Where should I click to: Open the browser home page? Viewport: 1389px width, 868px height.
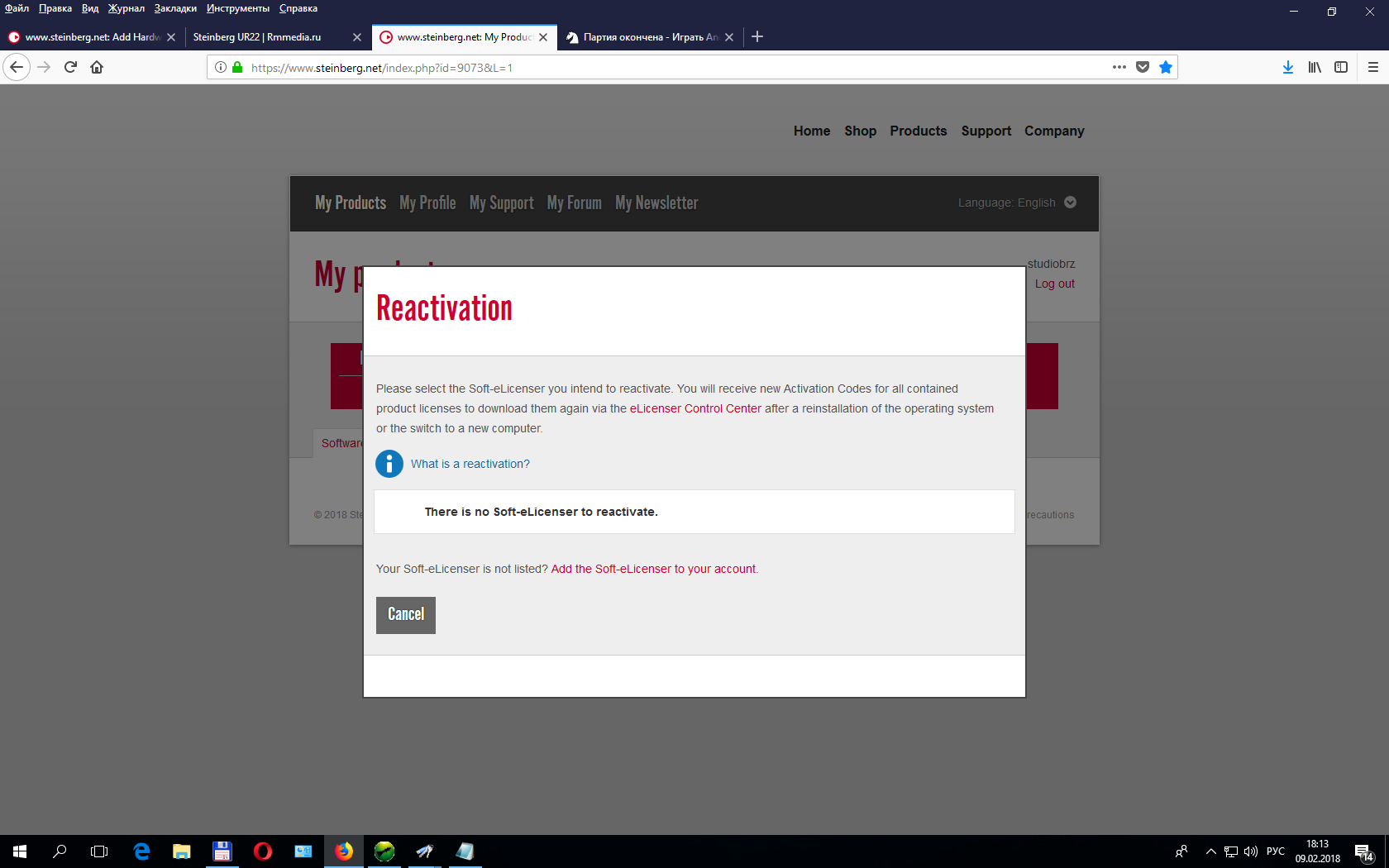tap(97, 67)
